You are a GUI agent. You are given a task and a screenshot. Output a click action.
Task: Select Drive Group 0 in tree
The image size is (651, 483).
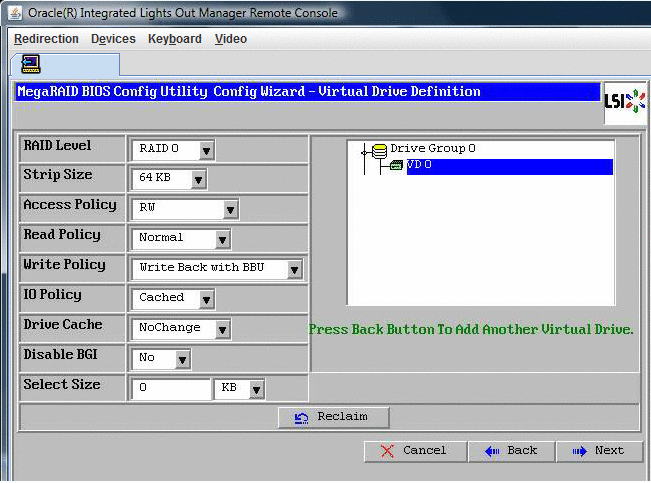click(x=433, y=148)
